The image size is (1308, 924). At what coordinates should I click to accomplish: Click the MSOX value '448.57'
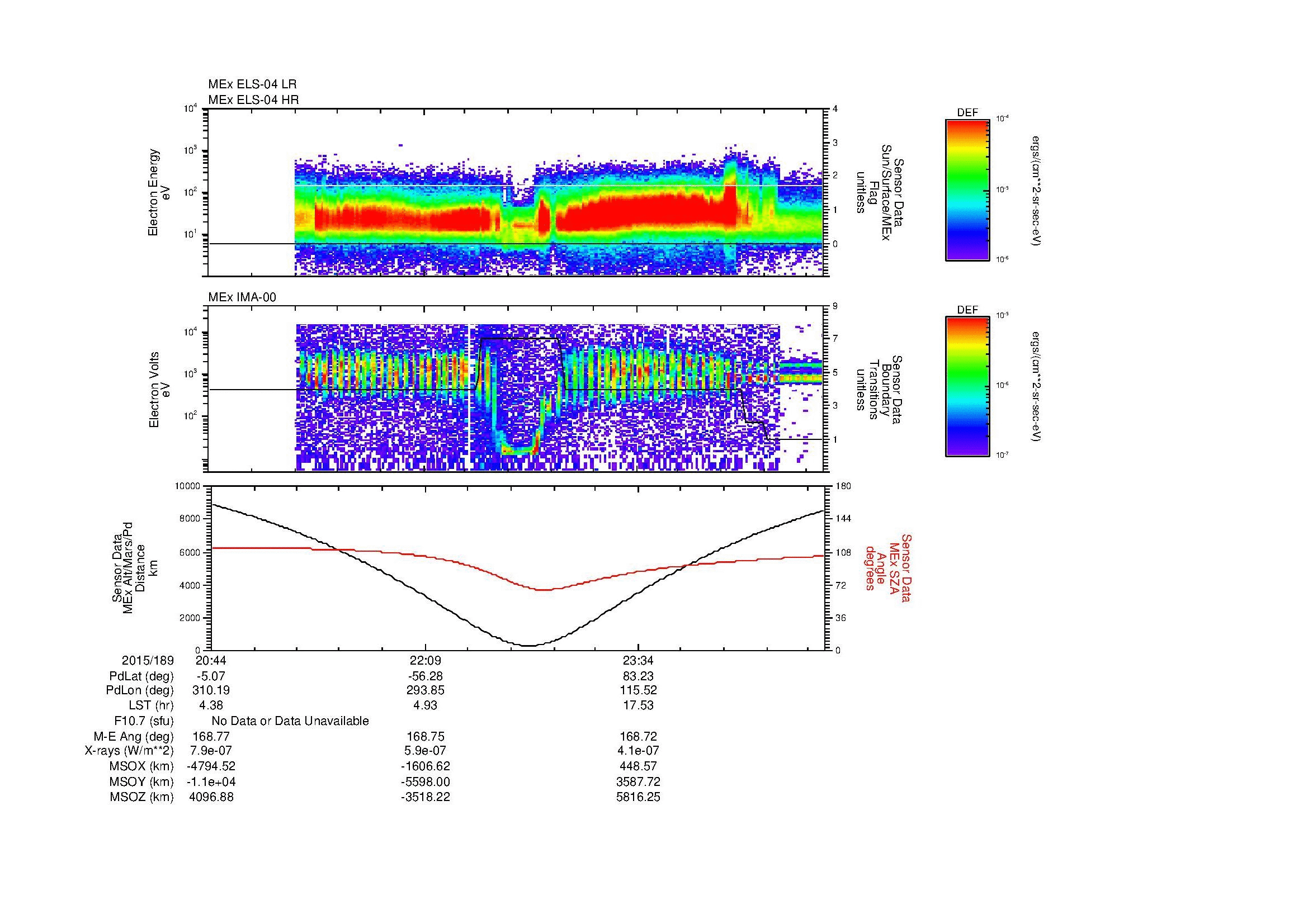point(638,767)
